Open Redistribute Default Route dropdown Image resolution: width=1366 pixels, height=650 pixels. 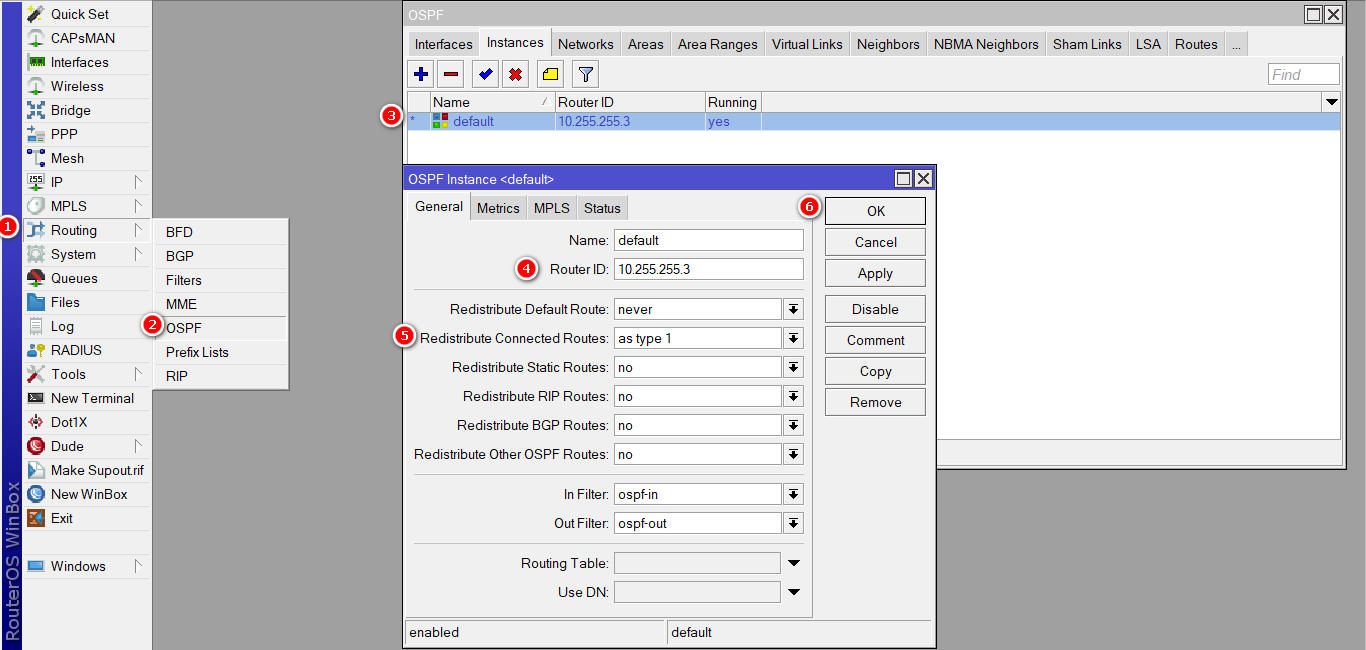(x=794, y=309)
